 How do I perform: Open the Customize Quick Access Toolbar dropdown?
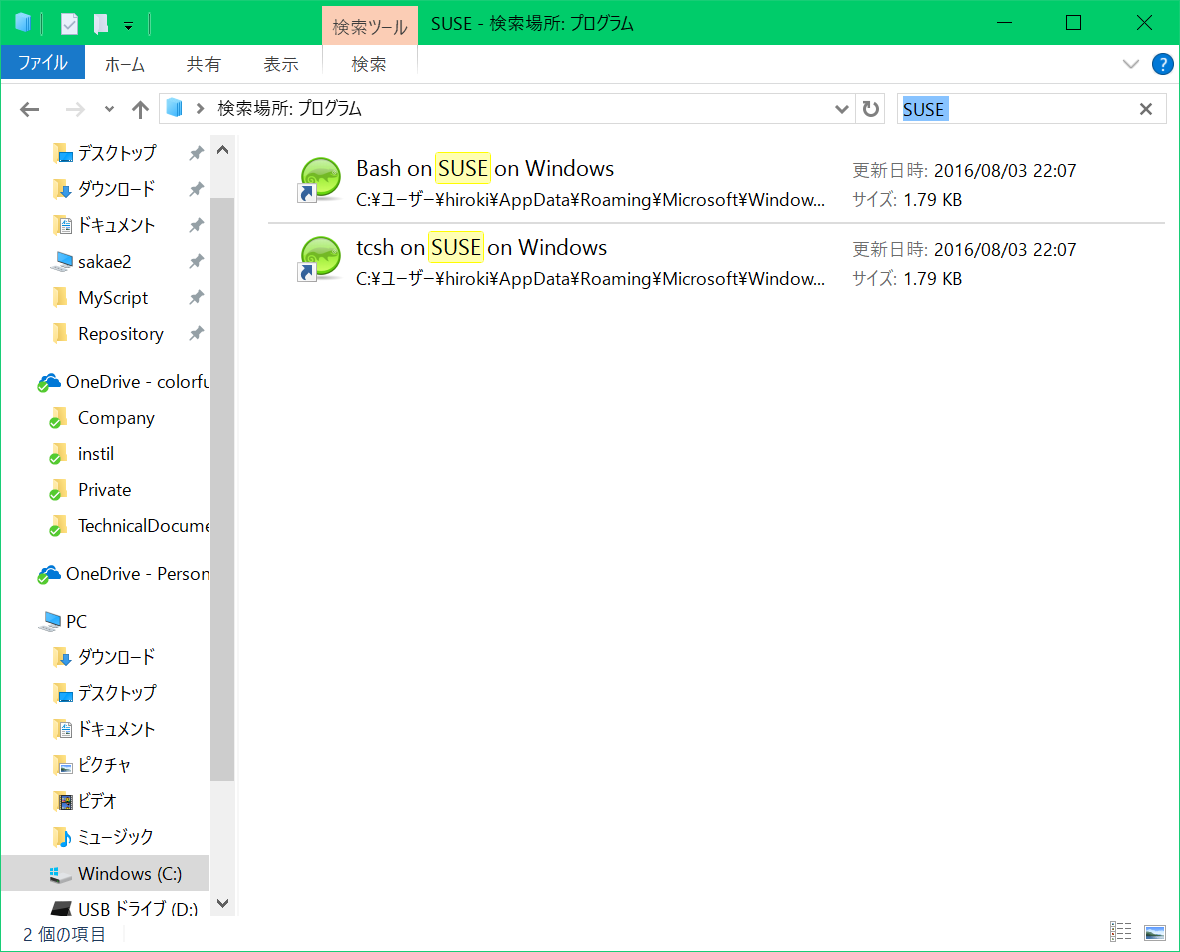[x=129, y=26]
